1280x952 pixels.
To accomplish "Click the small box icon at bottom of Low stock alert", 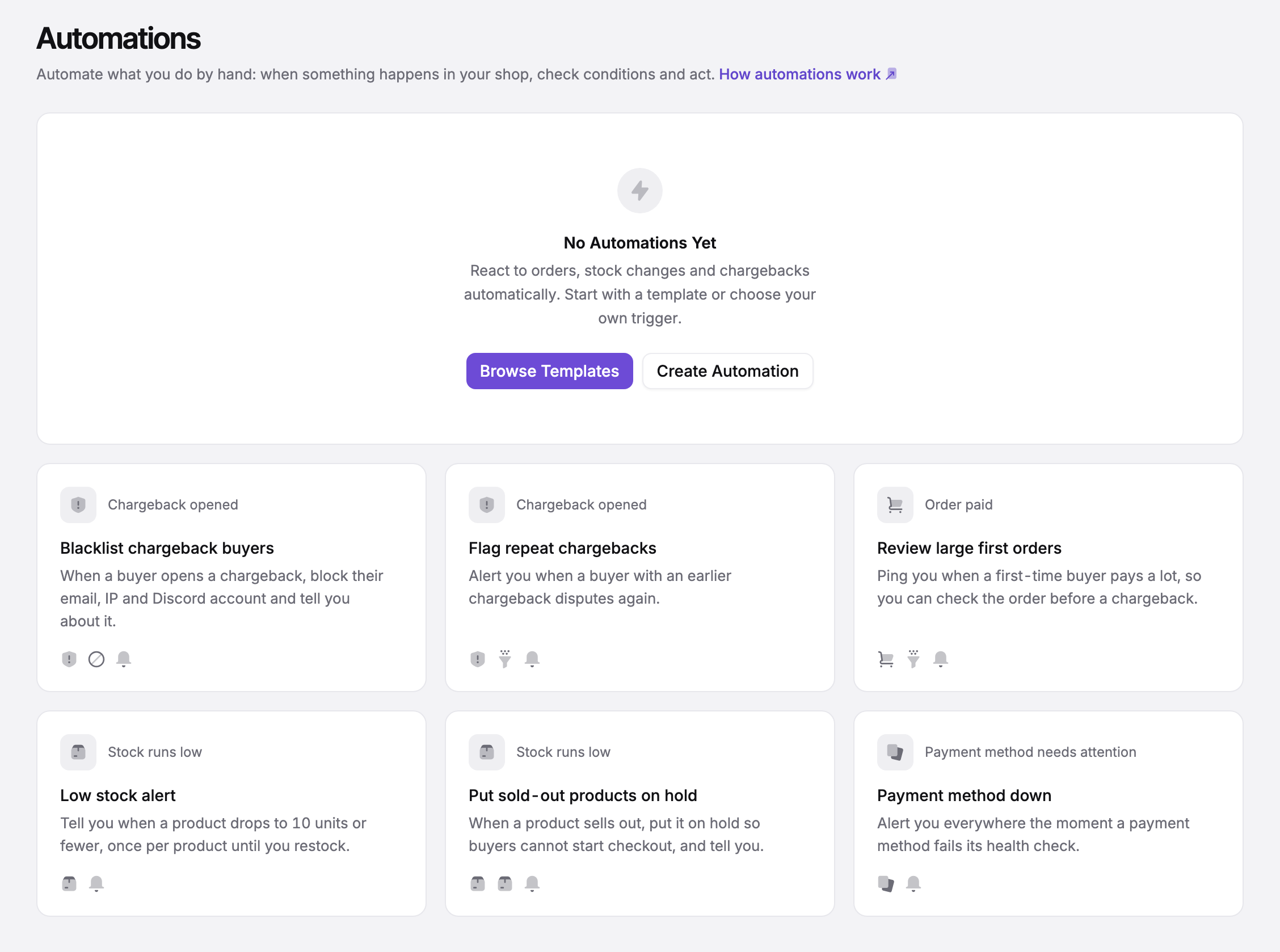I will pyautogui.click(x=69, y=883).
